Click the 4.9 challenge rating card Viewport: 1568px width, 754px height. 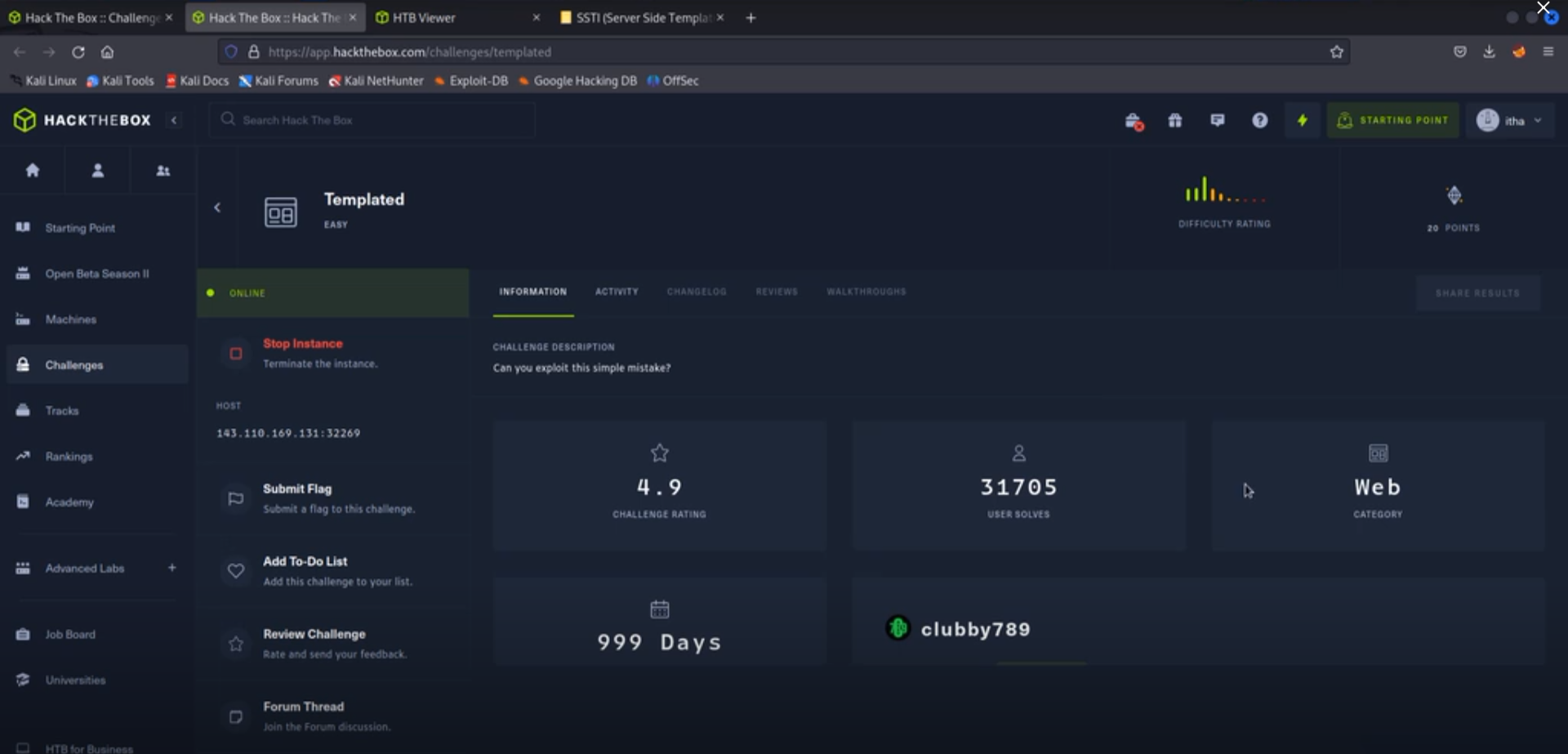pyautogui.click(x=660, y=485)
